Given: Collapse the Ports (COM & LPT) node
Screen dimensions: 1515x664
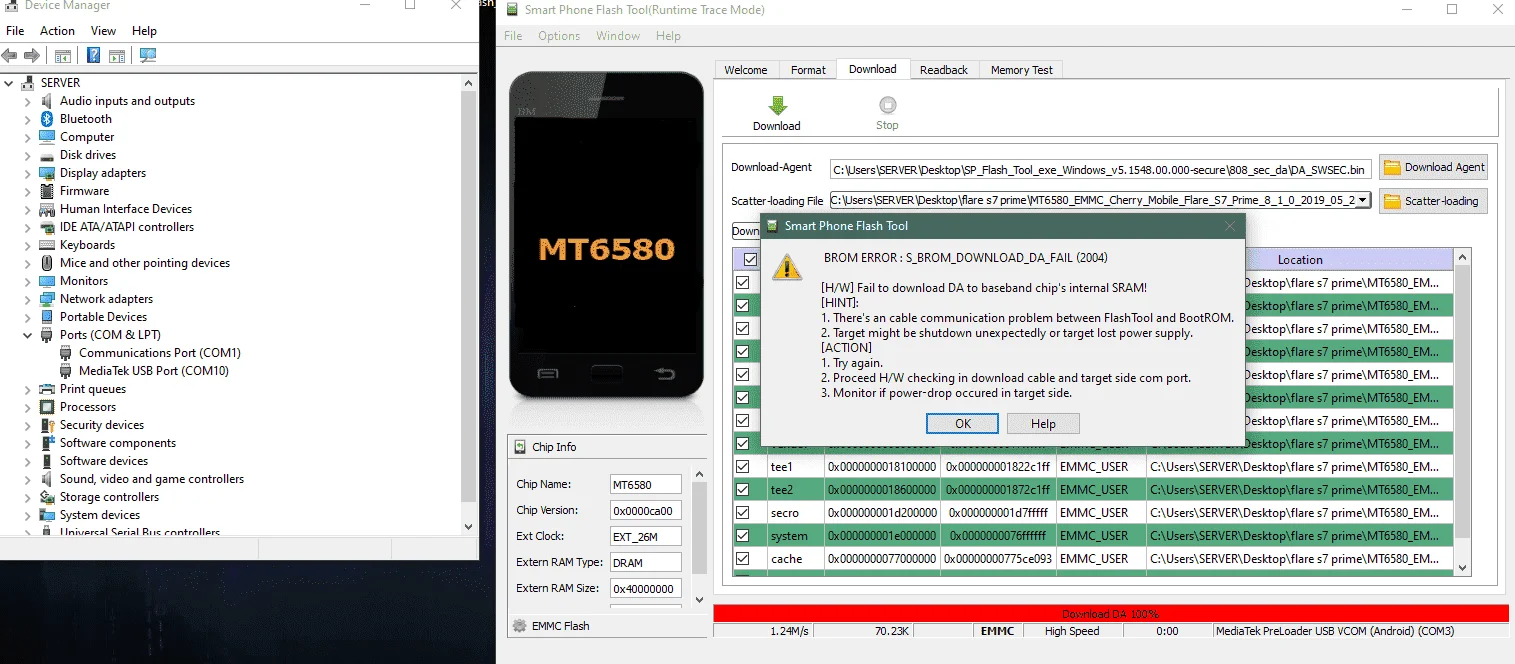Looking at the screenshot, I should point(28,335).
